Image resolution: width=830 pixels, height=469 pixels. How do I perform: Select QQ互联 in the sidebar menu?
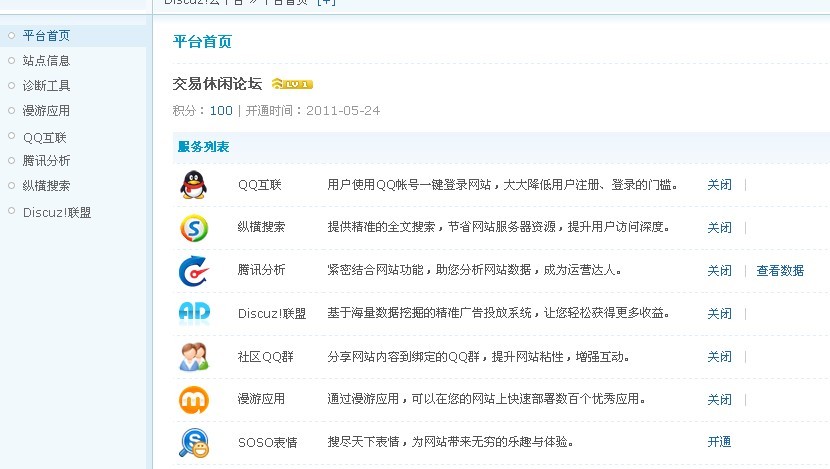44,138
